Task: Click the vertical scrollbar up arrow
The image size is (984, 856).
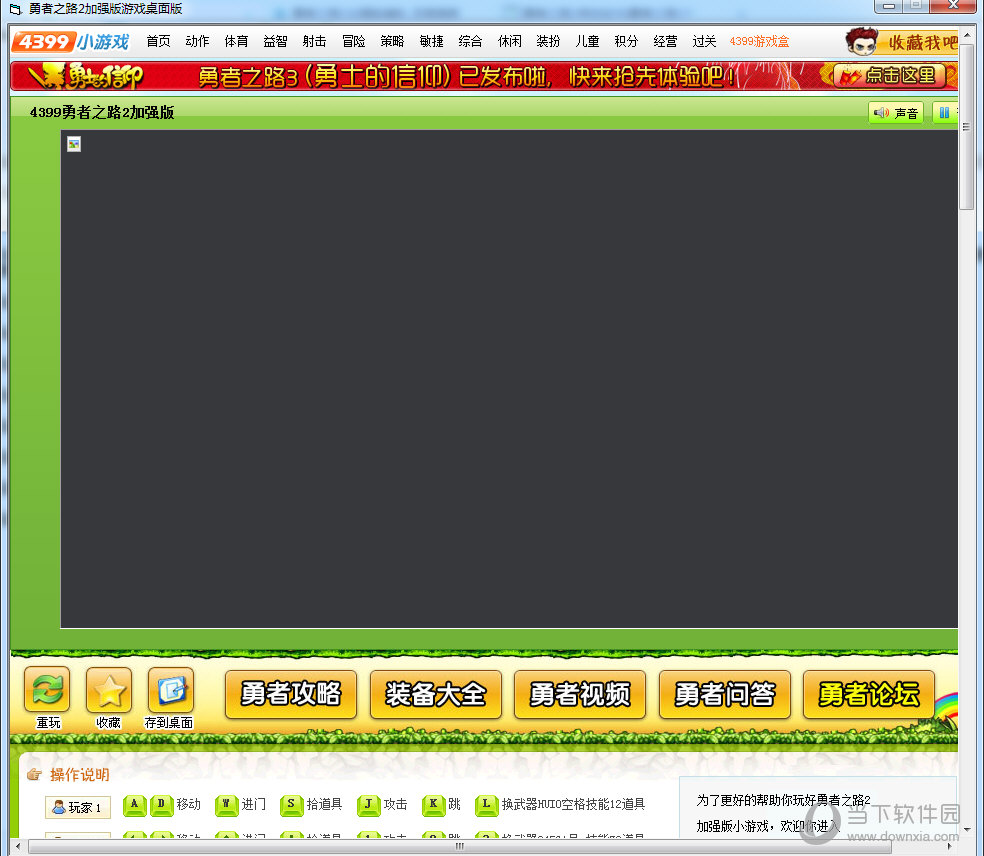Action: 966,34
